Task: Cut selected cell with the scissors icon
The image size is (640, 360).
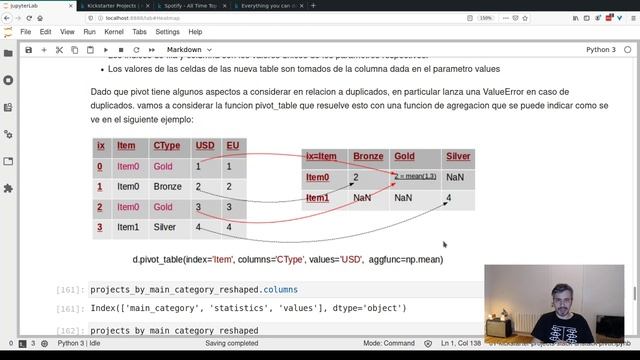Action: pos(60,50)
